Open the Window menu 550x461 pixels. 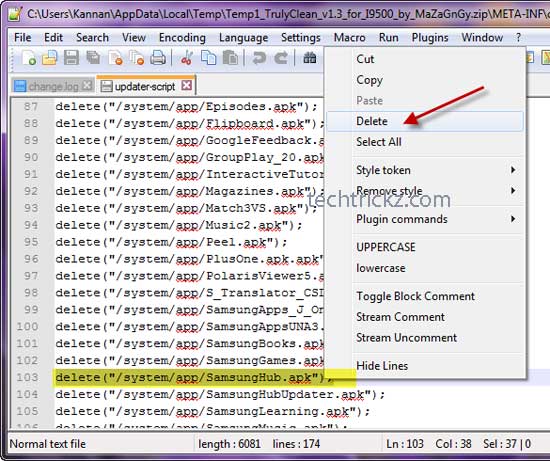click(482, 37)
